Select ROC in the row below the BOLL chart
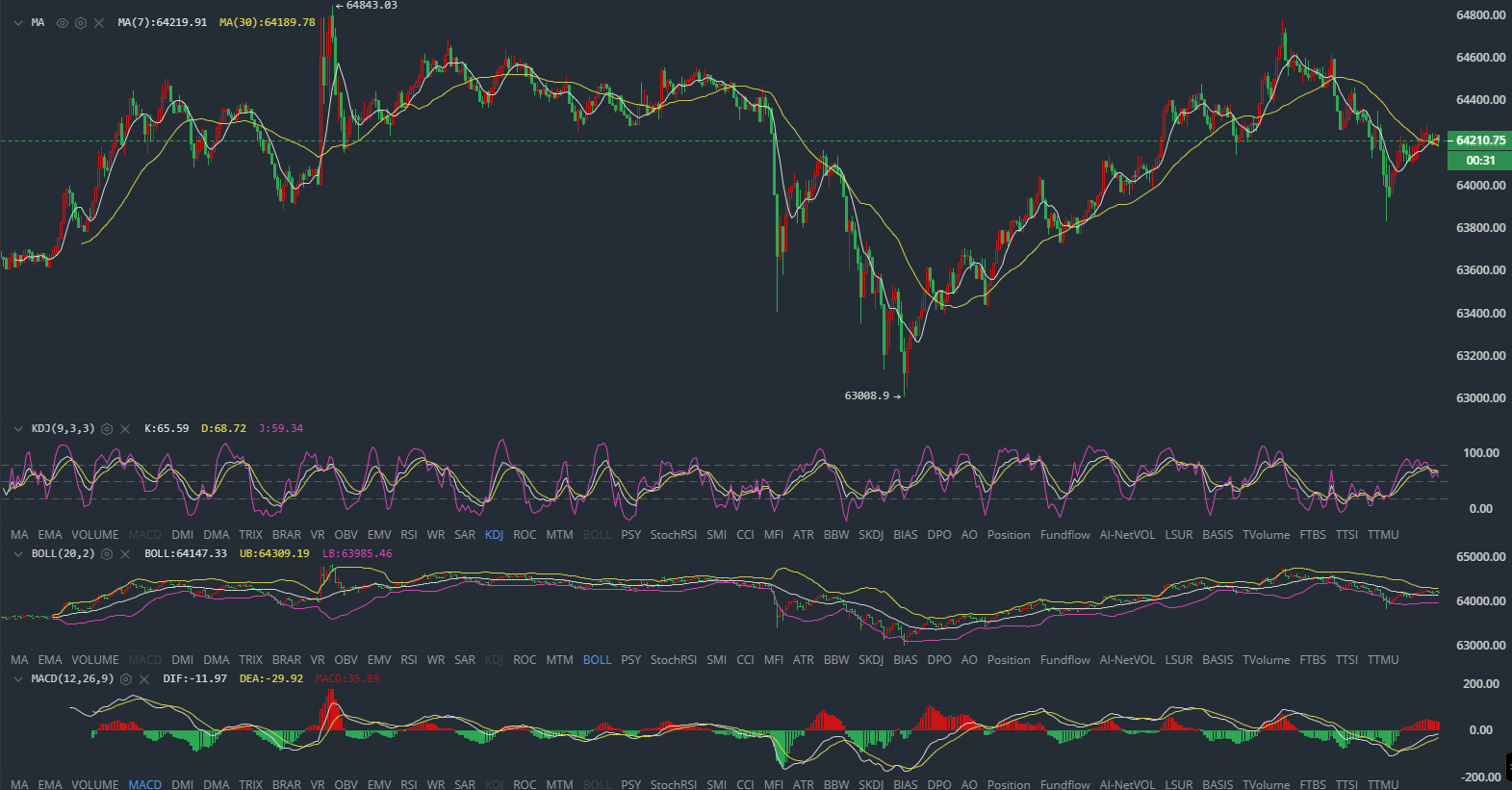1512x790 pixels. [x=525, y=660]
